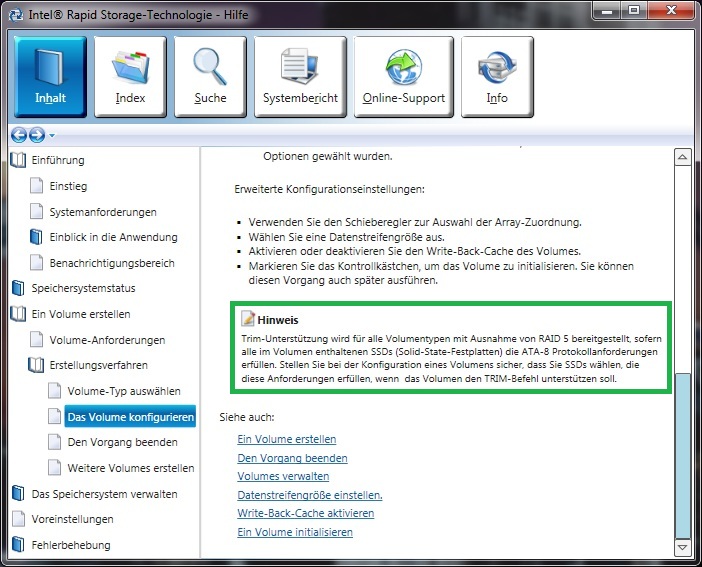
Task: Click the Systemanforderungen page icon
Action: click(x=36, y=211)
